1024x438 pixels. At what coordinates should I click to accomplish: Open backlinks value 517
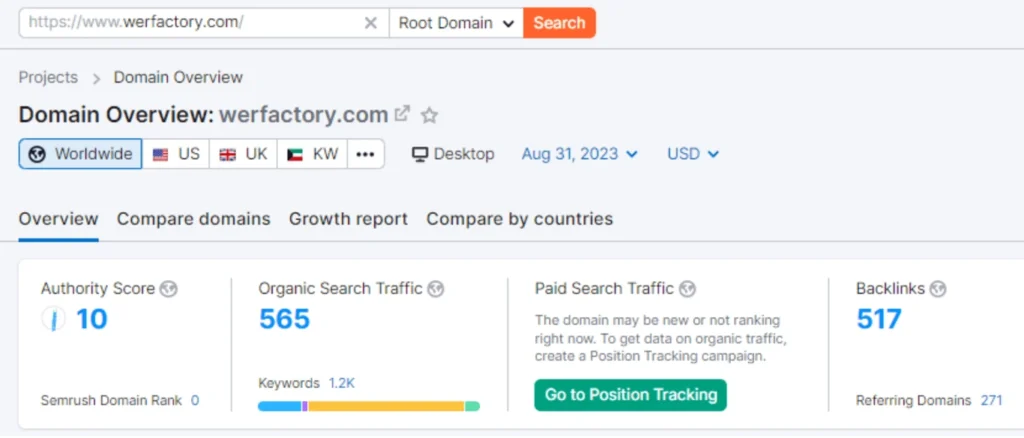pos(879,319)
